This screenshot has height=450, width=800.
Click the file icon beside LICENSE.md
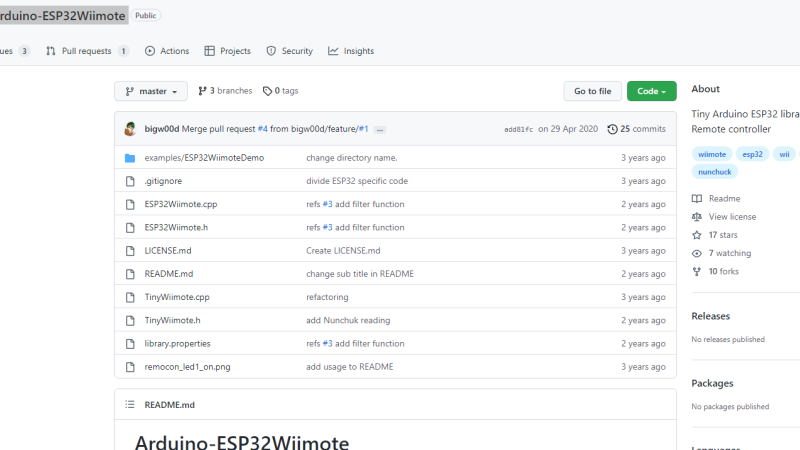(130, 251)
